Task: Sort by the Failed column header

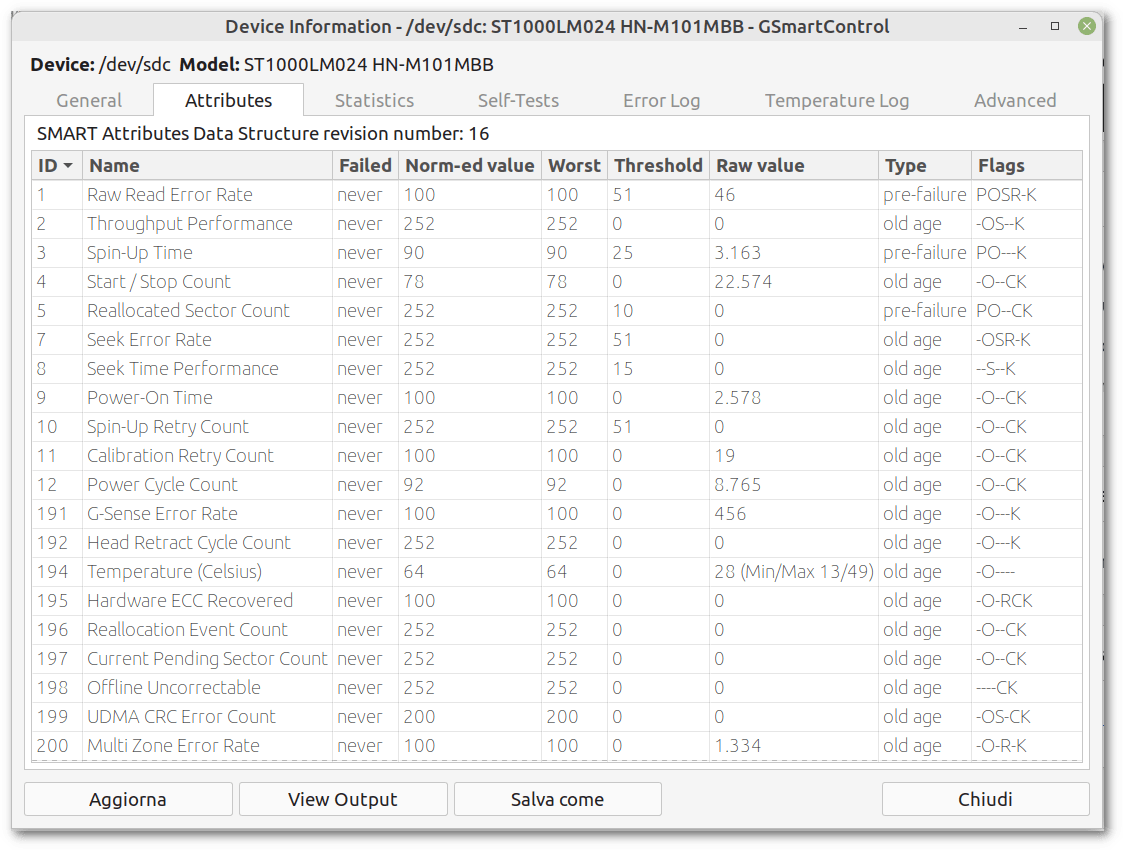Action: coord(365,165)
